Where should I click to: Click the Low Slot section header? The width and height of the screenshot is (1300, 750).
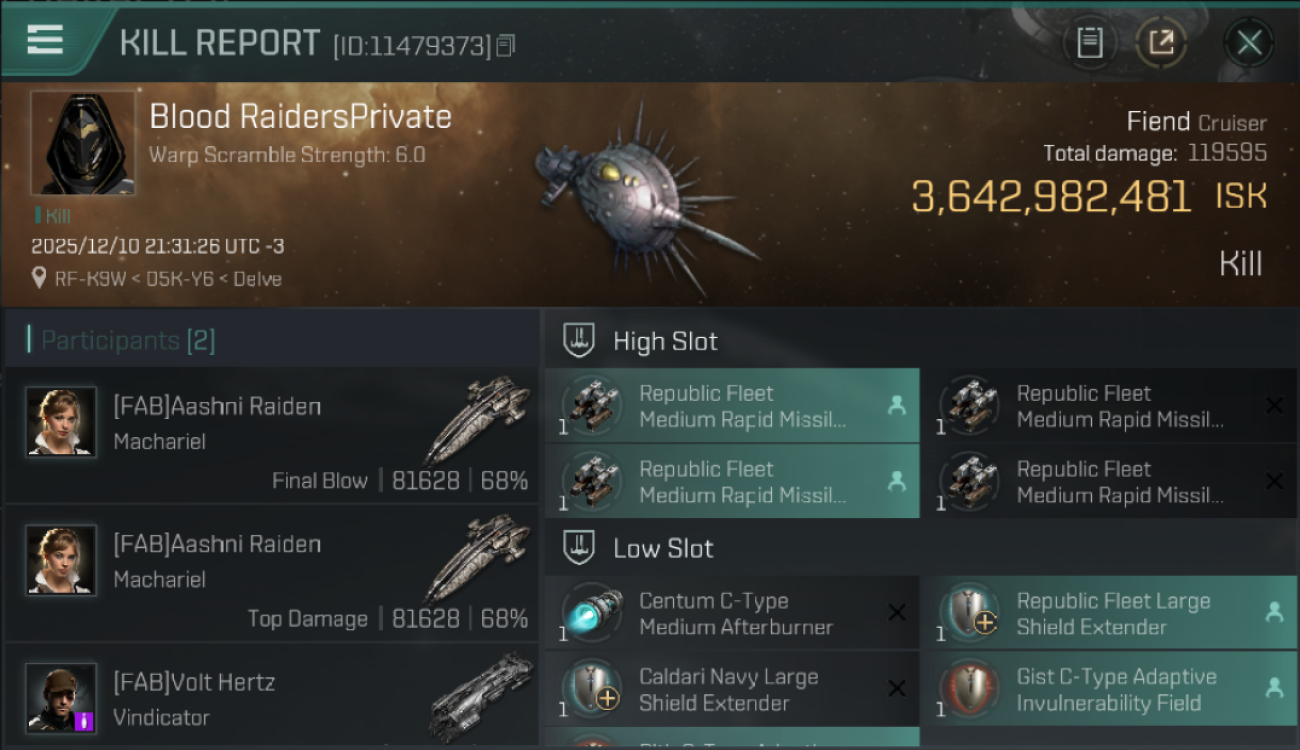tap(663, 548)
